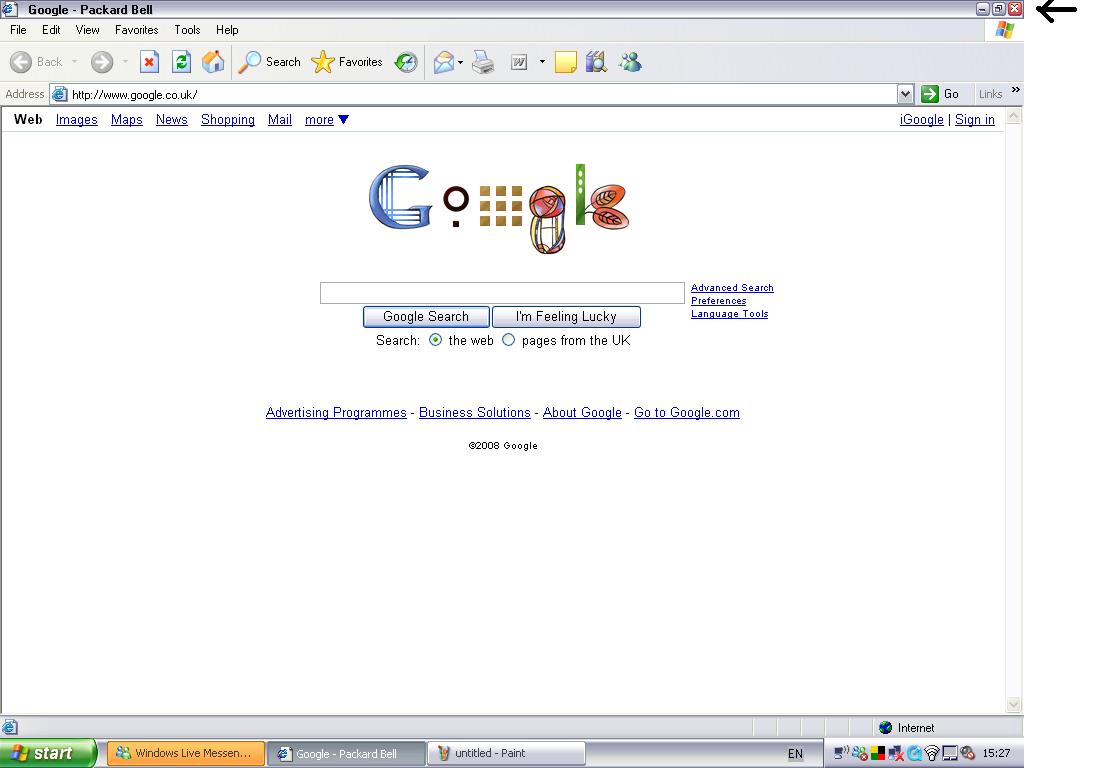Open the News link
This screenshot has width=1100, height=768.
point(172,120)
